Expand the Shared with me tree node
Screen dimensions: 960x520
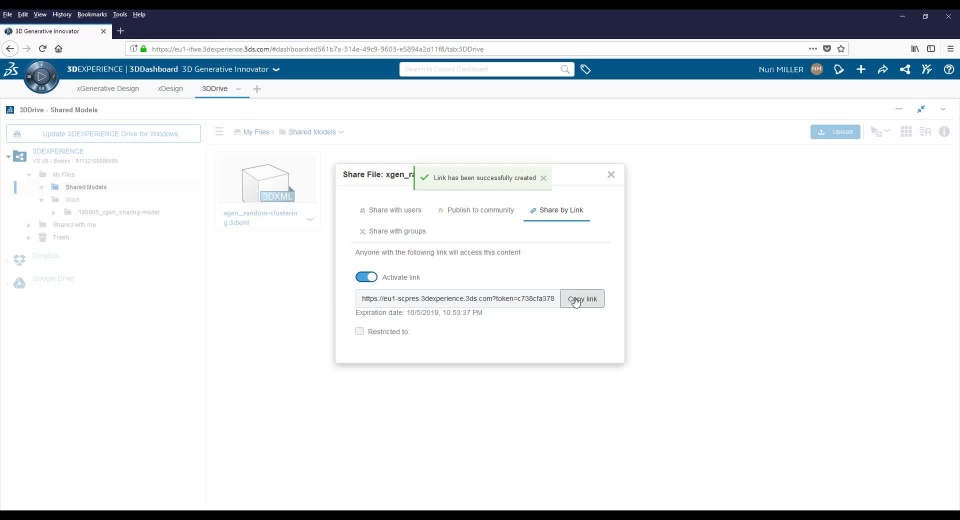[x=29, y=225]
